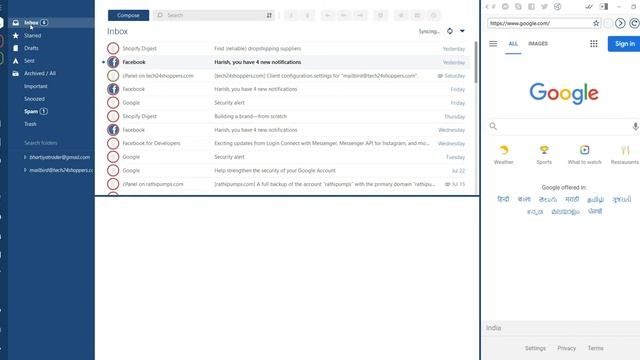Open Google apps grid icon
This screenshot has width=640, height=360.
pyautogui.click(x=593, y=44)
